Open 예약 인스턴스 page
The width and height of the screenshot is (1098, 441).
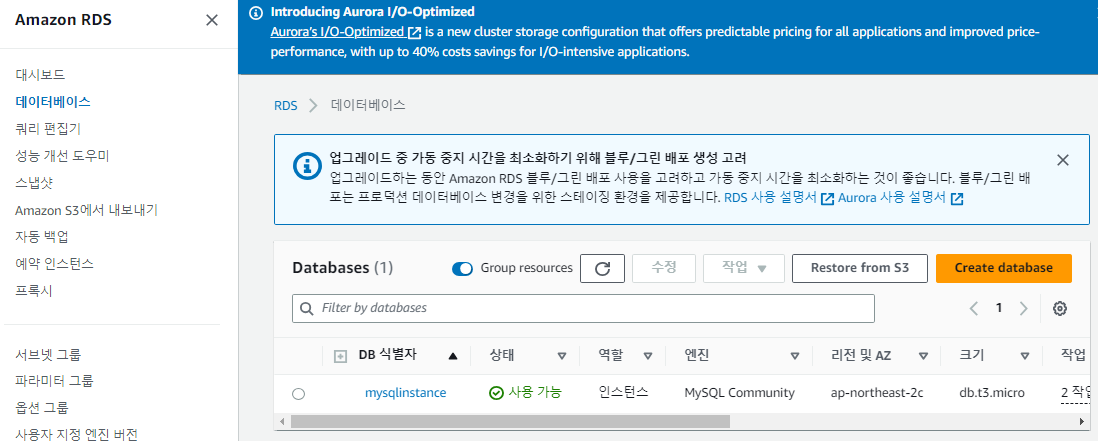[55, 264]
